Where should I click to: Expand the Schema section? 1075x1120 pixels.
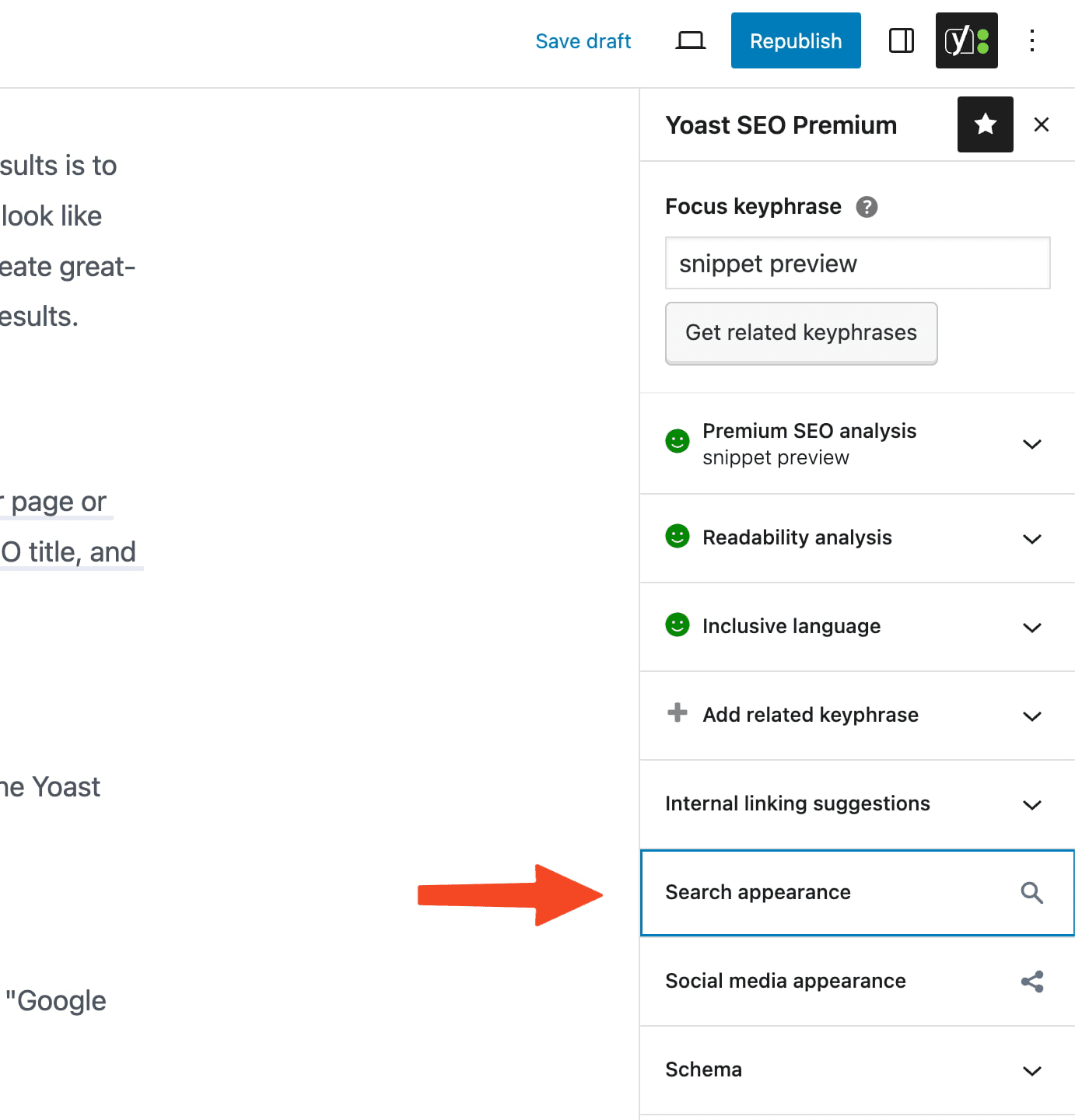[x=1032, y=1070]
